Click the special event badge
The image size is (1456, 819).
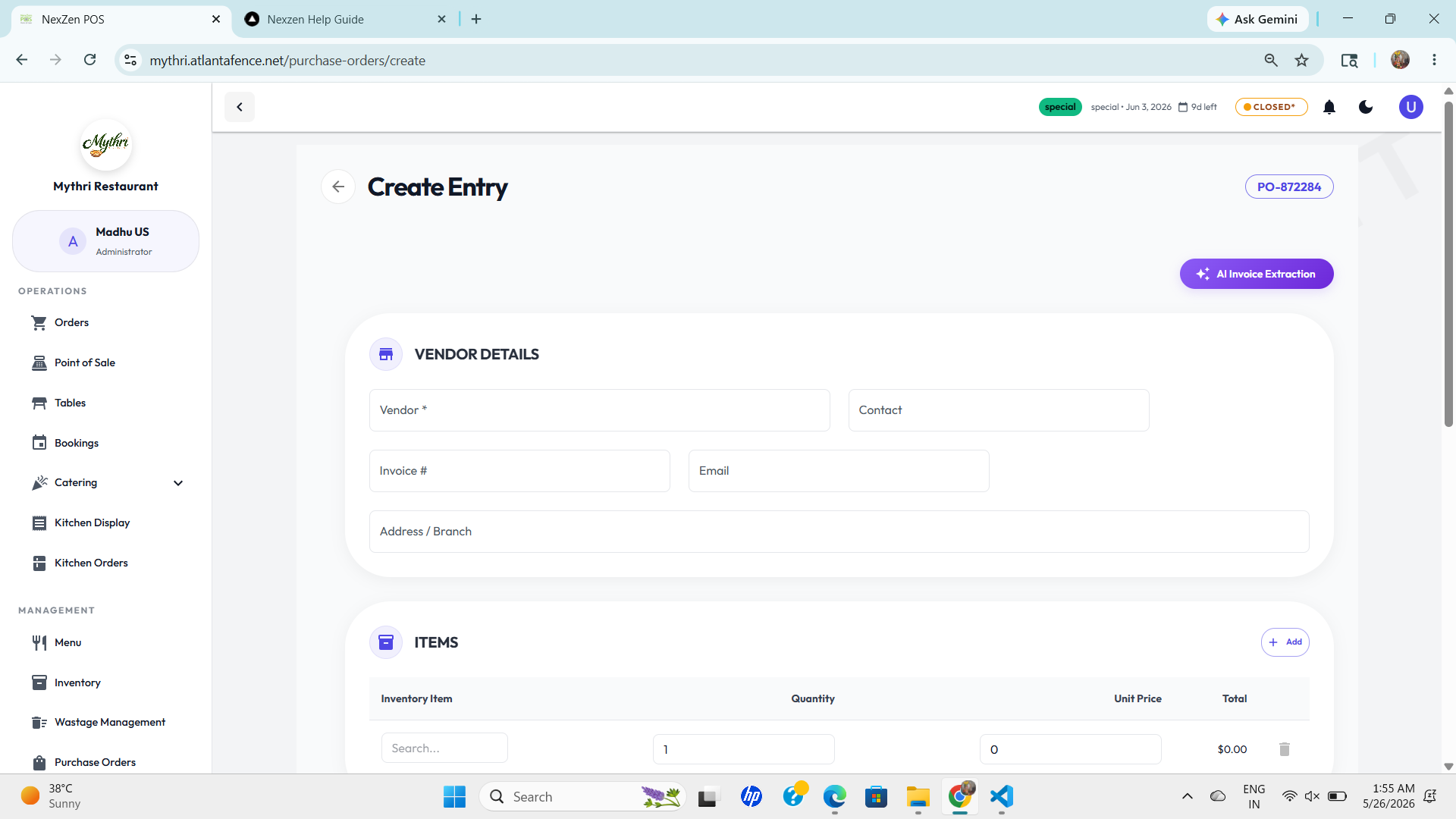tap(1060, 107)
